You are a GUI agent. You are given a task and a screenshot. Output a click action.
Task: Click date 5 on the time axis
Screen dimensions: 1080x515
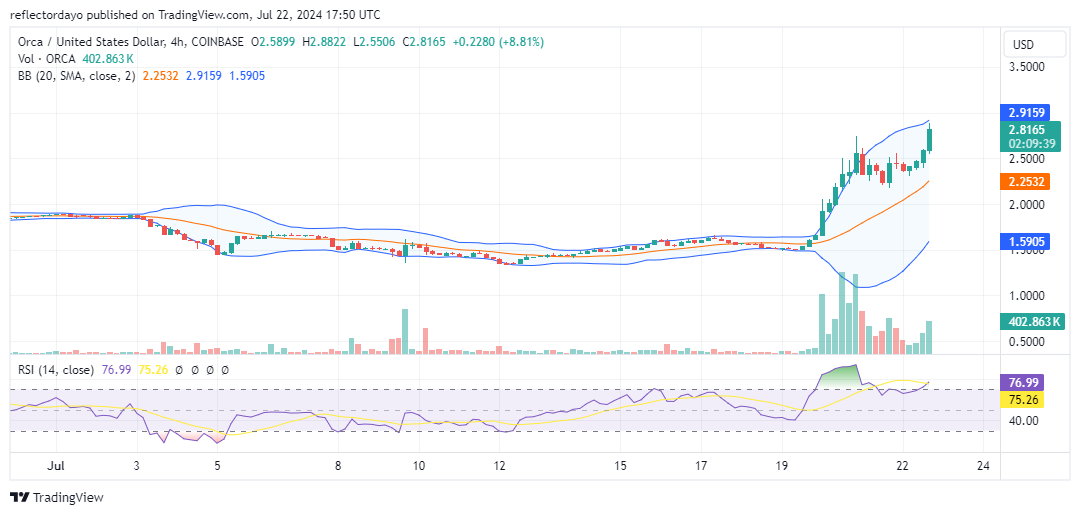(218, 465)
